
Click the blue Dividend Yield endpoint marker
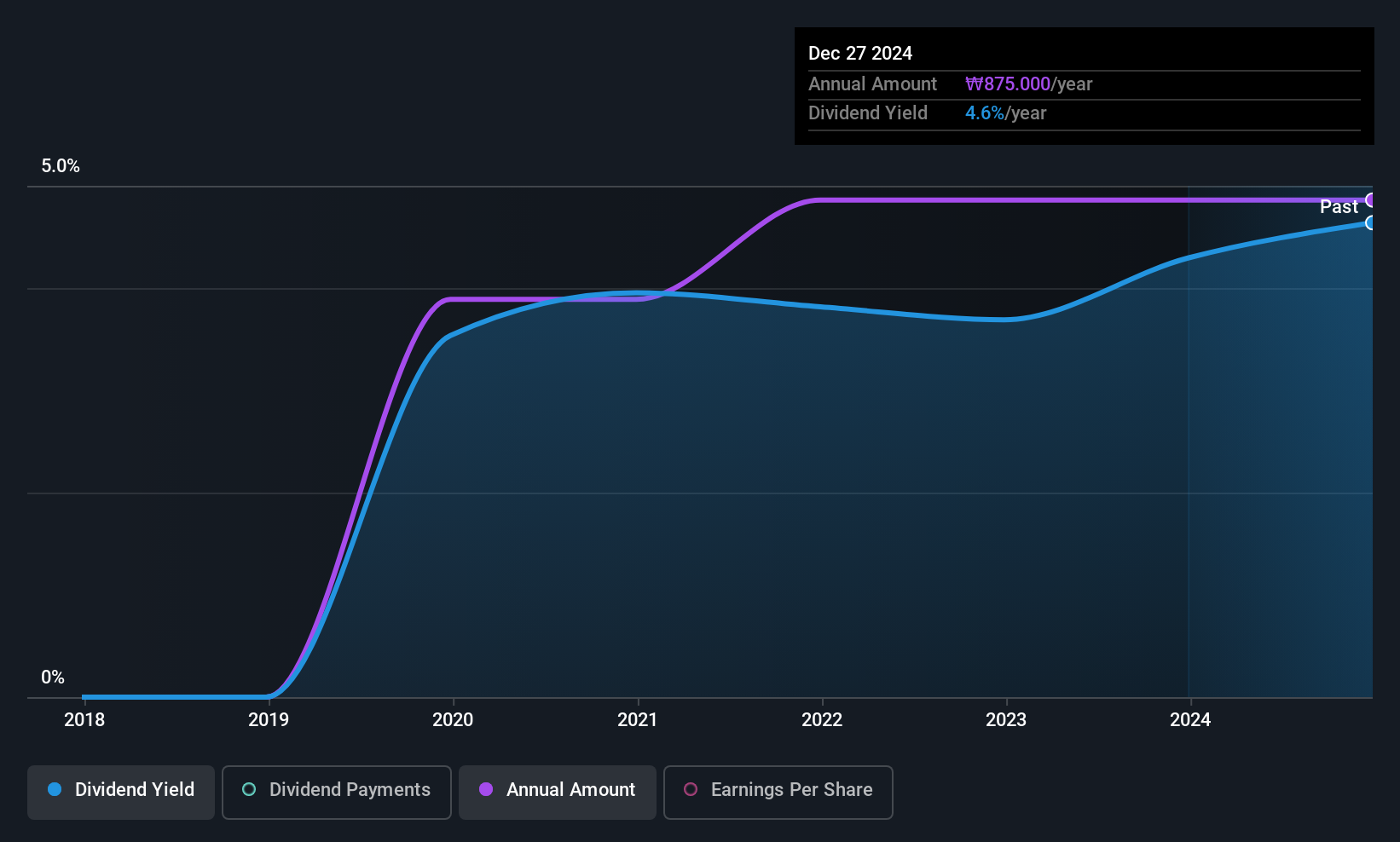click(1370, 223)
